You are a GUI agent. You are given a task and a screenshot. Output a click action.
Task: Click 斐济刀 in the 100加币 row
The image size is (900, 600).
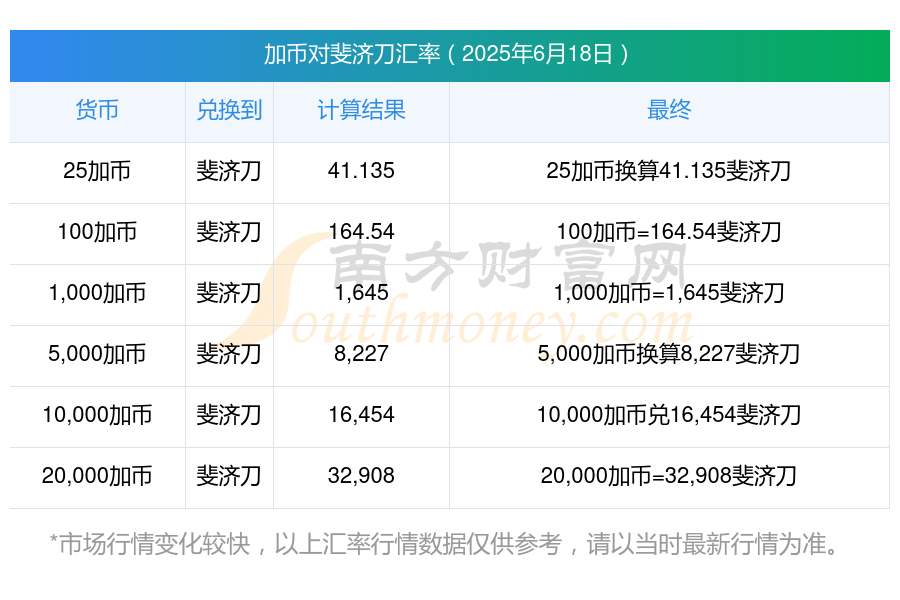tap(229, 232)
